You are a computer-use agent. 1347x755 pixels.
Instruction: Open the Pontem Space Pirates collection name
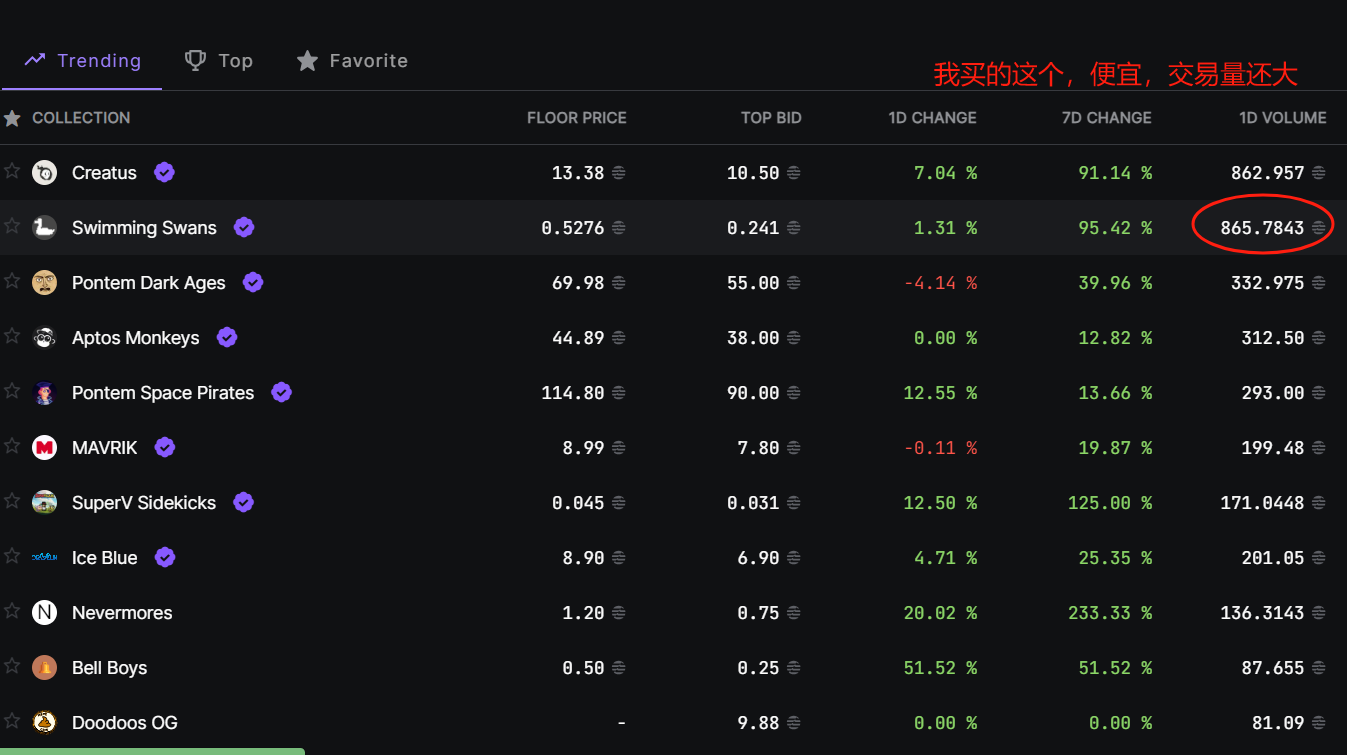163,393
